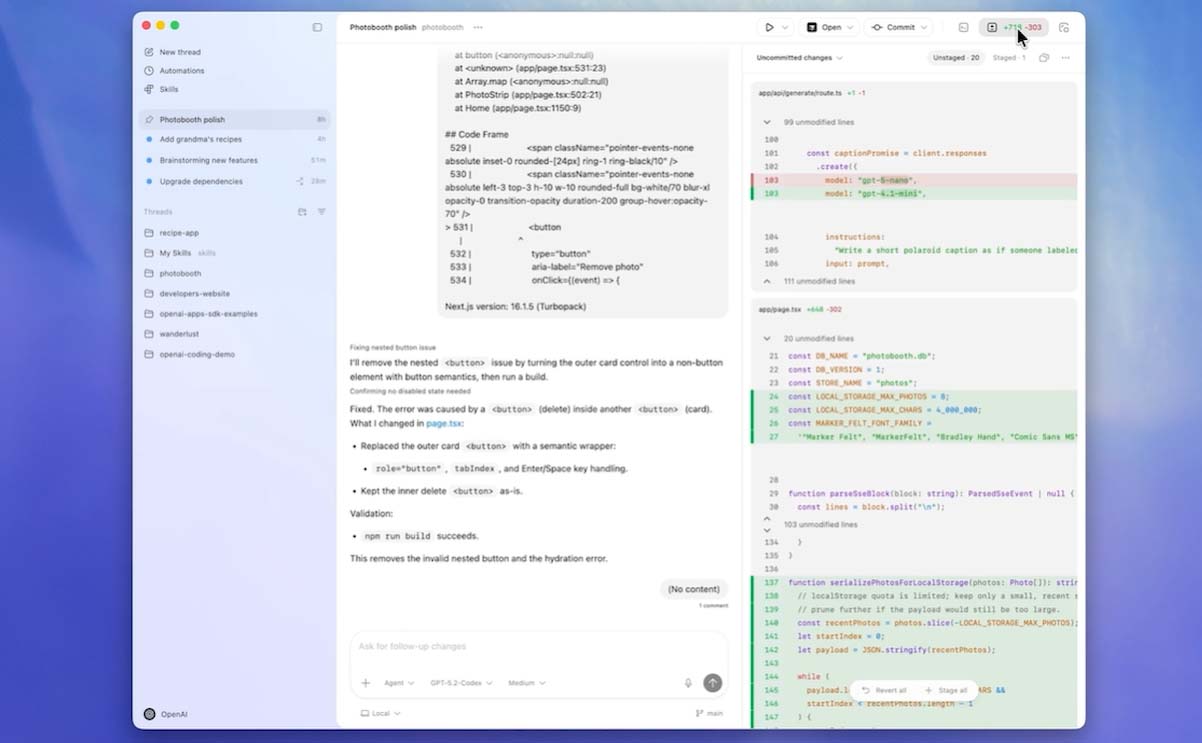Image resolution: width=1202 pixels, height=743 pixels.
Task: Click the Stage all button
Action: tap(945, 690)
